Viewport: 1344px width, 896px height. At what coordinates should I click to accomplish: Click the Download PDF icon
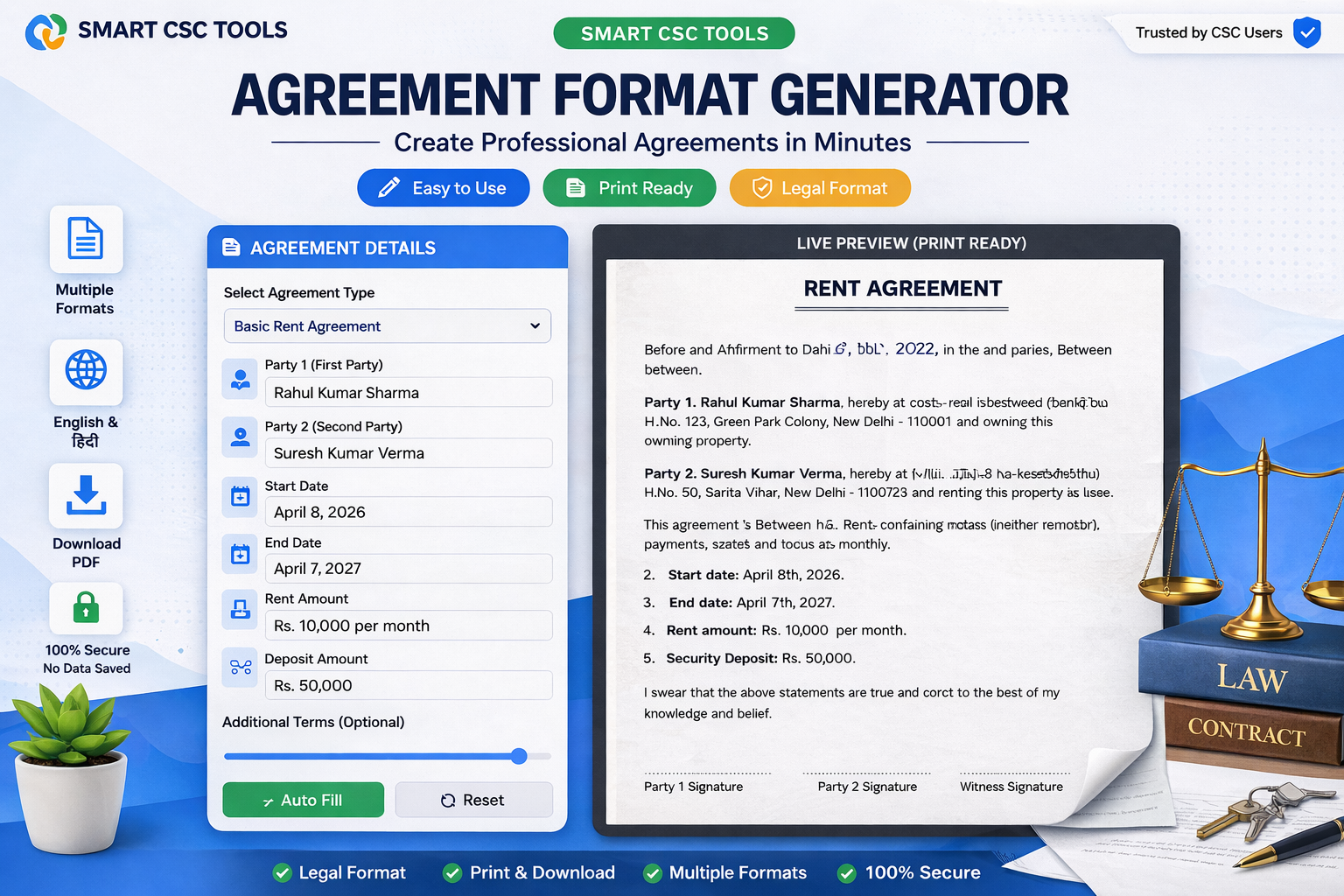coord(85,496)
